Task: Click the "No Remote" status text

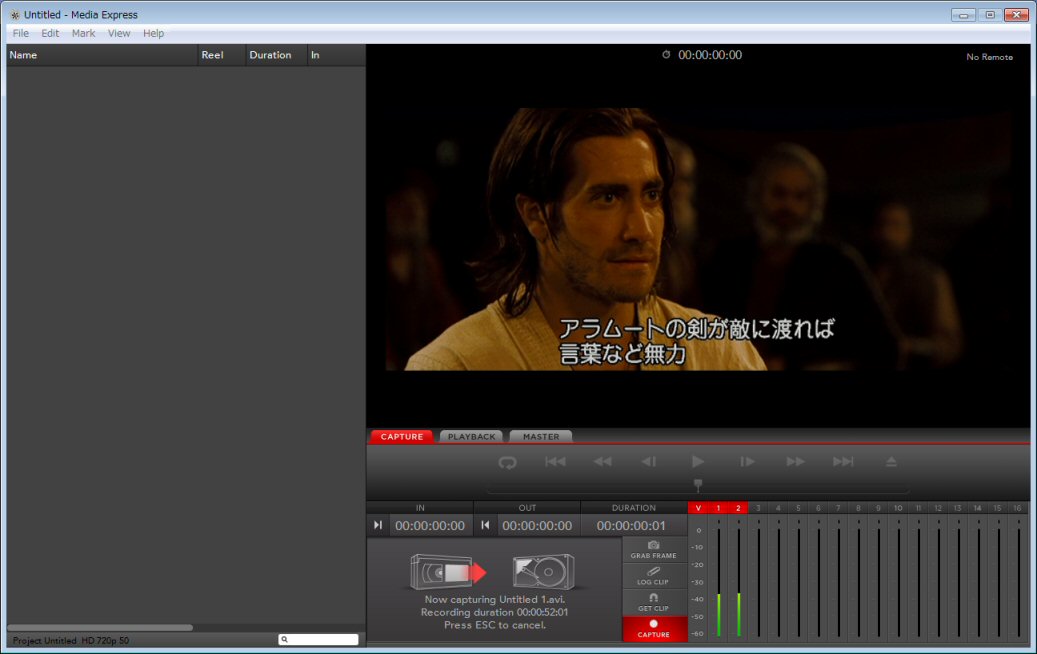Action: pos(989,57)
